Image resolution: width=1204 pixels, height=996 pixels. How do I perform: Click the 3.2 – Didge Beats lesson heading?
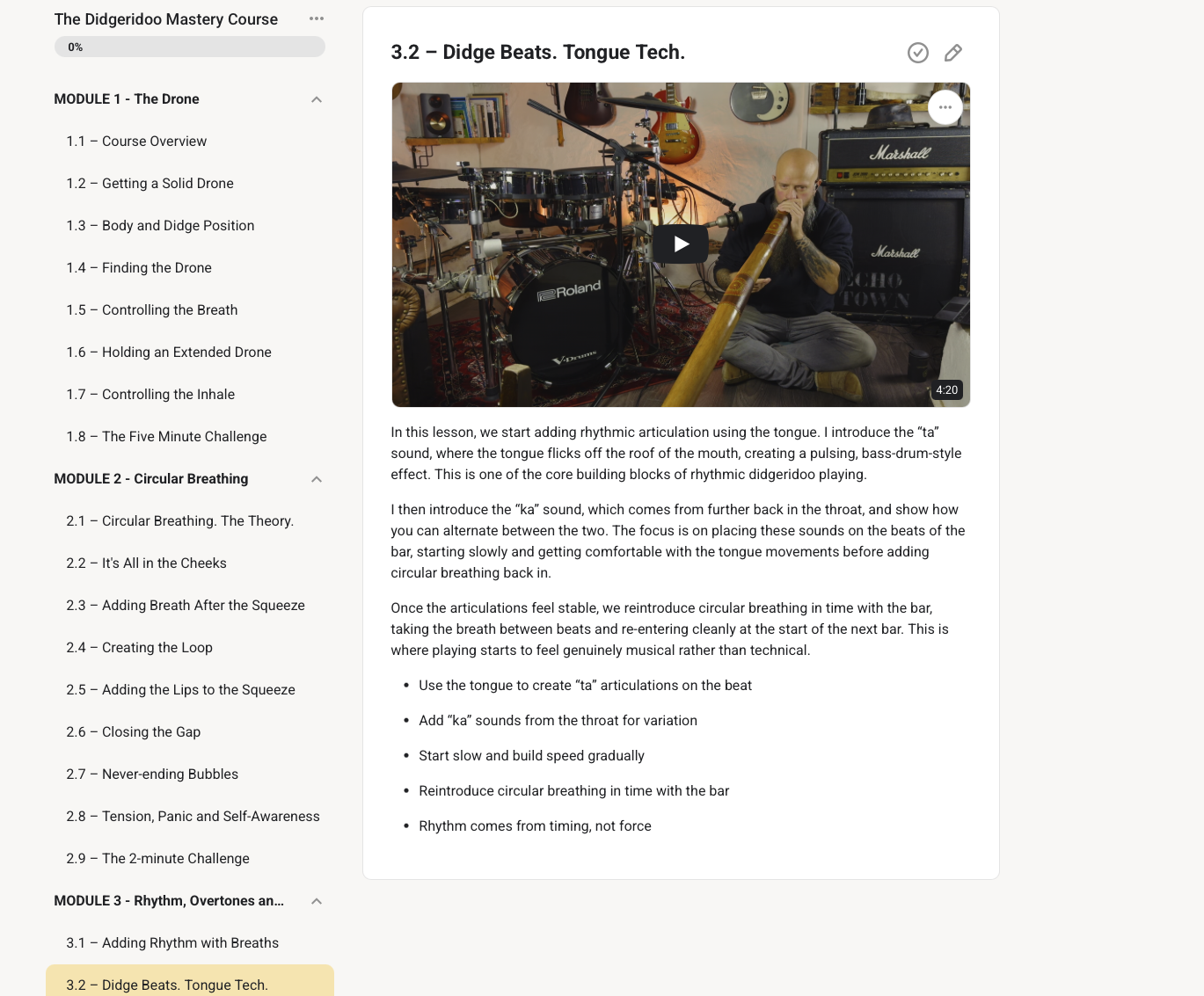tap(537, 53)
